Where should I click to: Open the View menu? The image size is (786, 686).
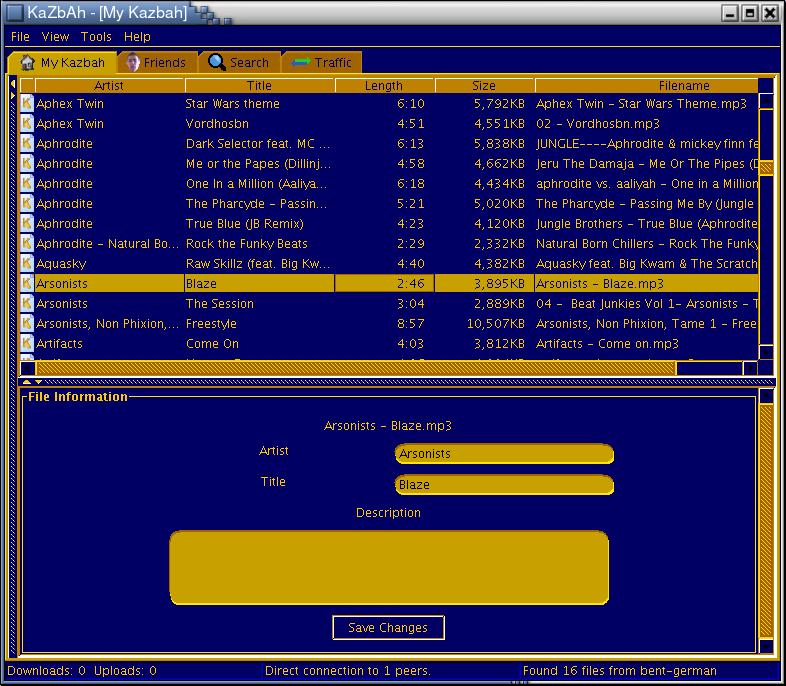(x=55, y=37)
